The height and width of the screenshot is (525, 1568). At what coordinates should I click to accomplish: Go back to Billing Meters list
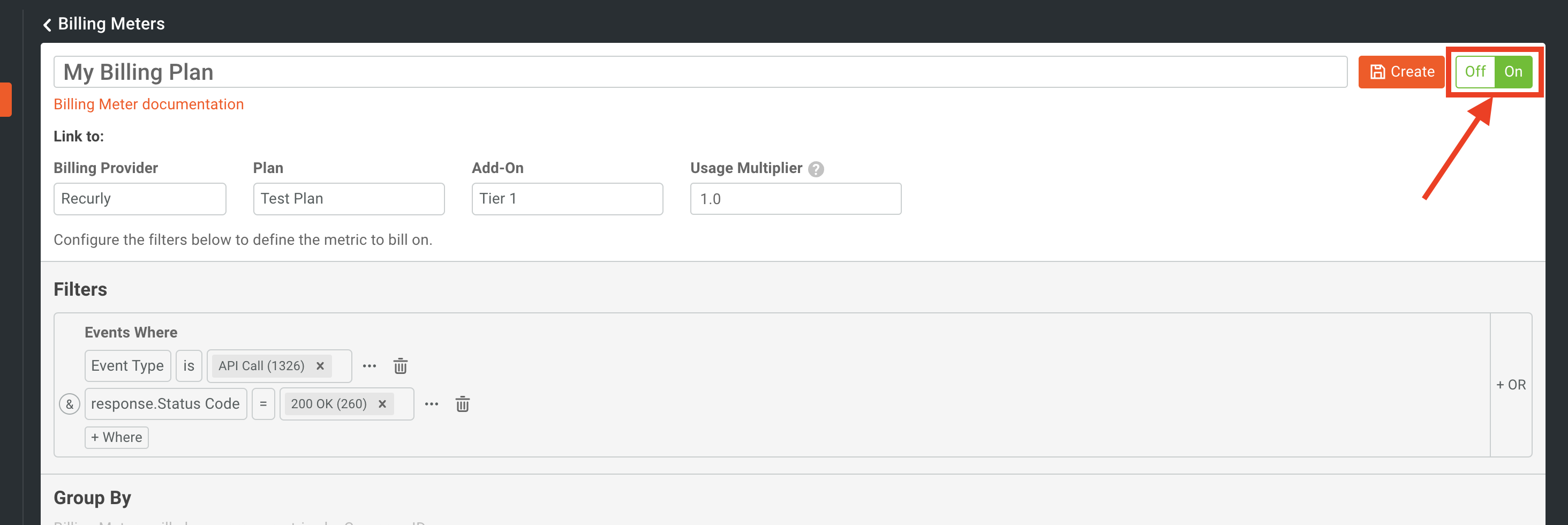point(47,24)
